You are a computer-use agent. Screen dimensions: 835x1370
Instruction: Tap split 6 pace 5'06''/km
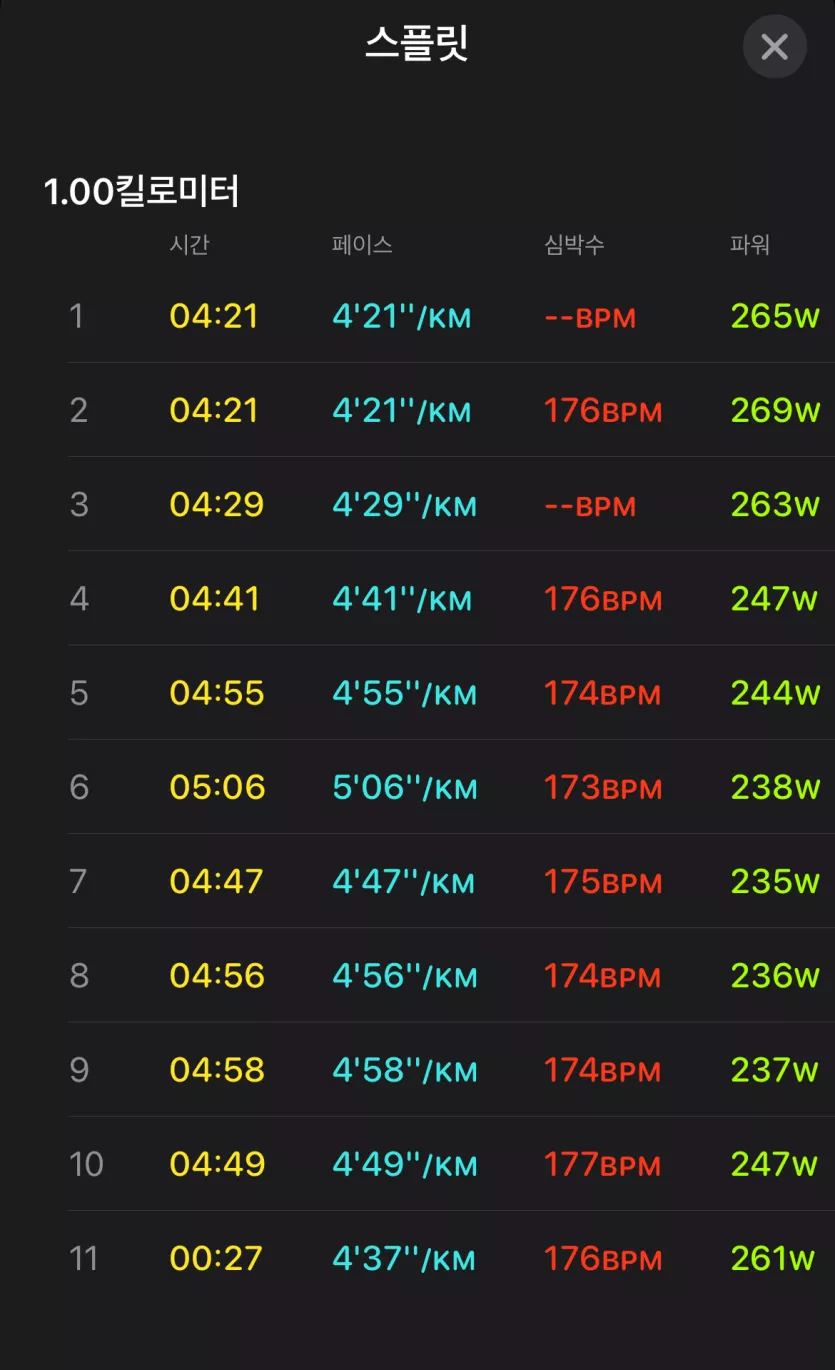(x=404, y=787)
